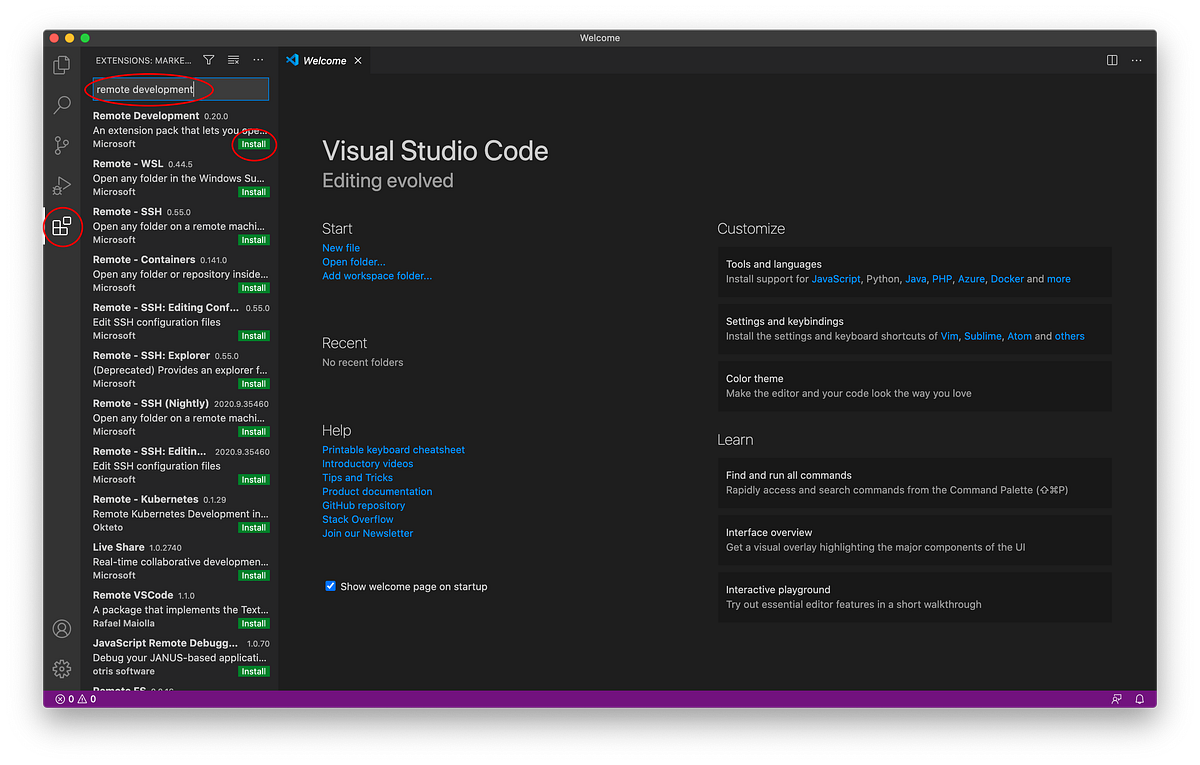Viewport: 1200px width, 765px height.
Task: Open the Manage settings gear icon
Action: tap(61, 668)
